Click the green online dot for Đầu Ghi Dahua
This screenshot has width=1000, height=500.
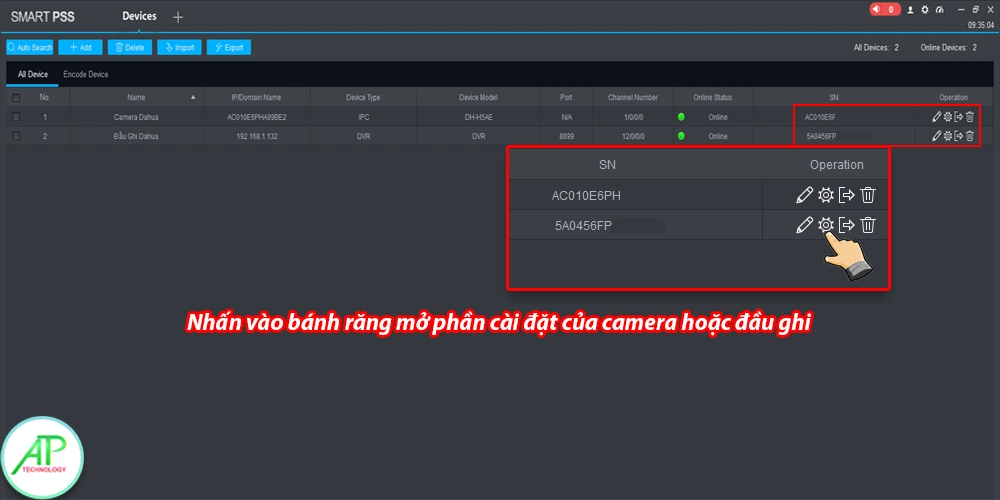[681, 135]
